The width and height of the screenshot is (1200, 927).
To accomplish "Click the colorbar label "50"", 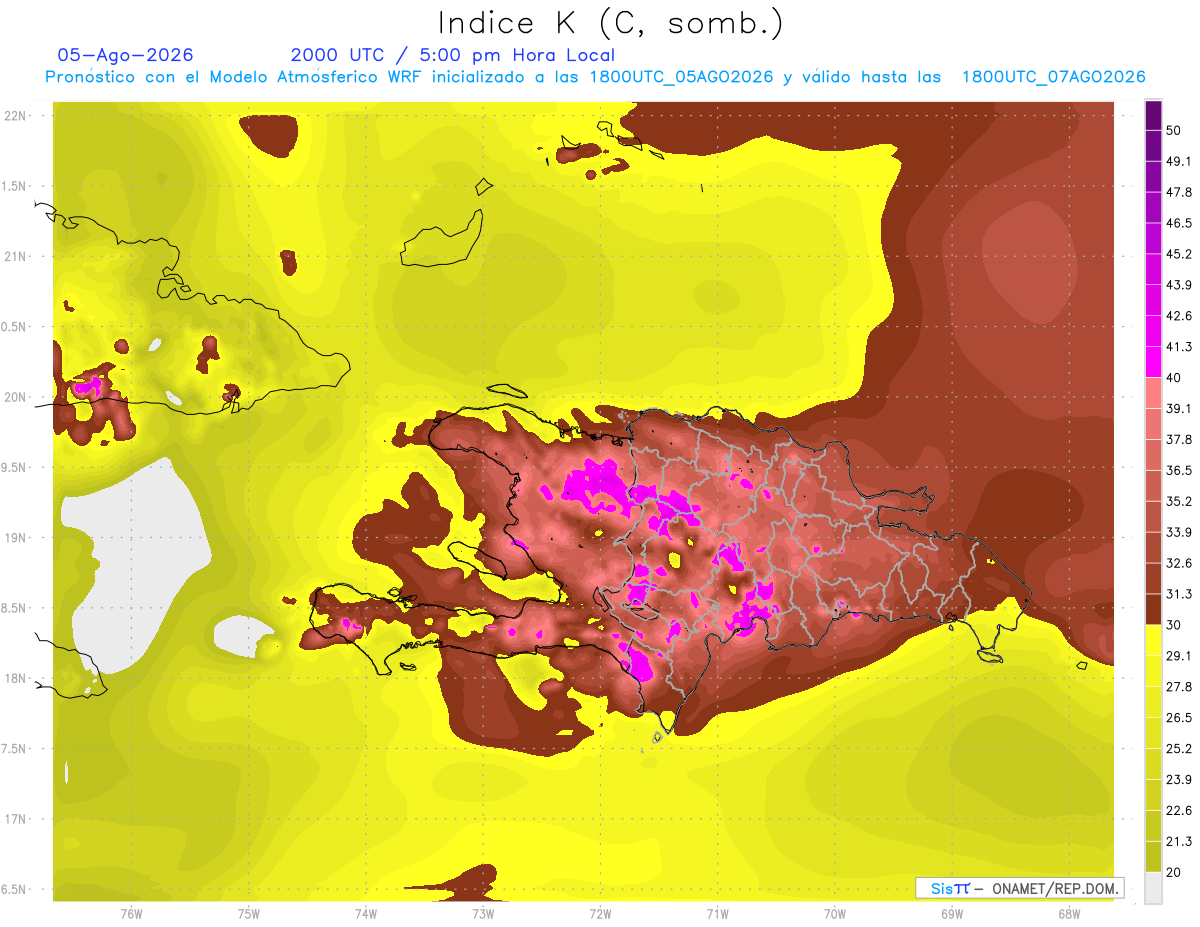I will point(1174,131).
